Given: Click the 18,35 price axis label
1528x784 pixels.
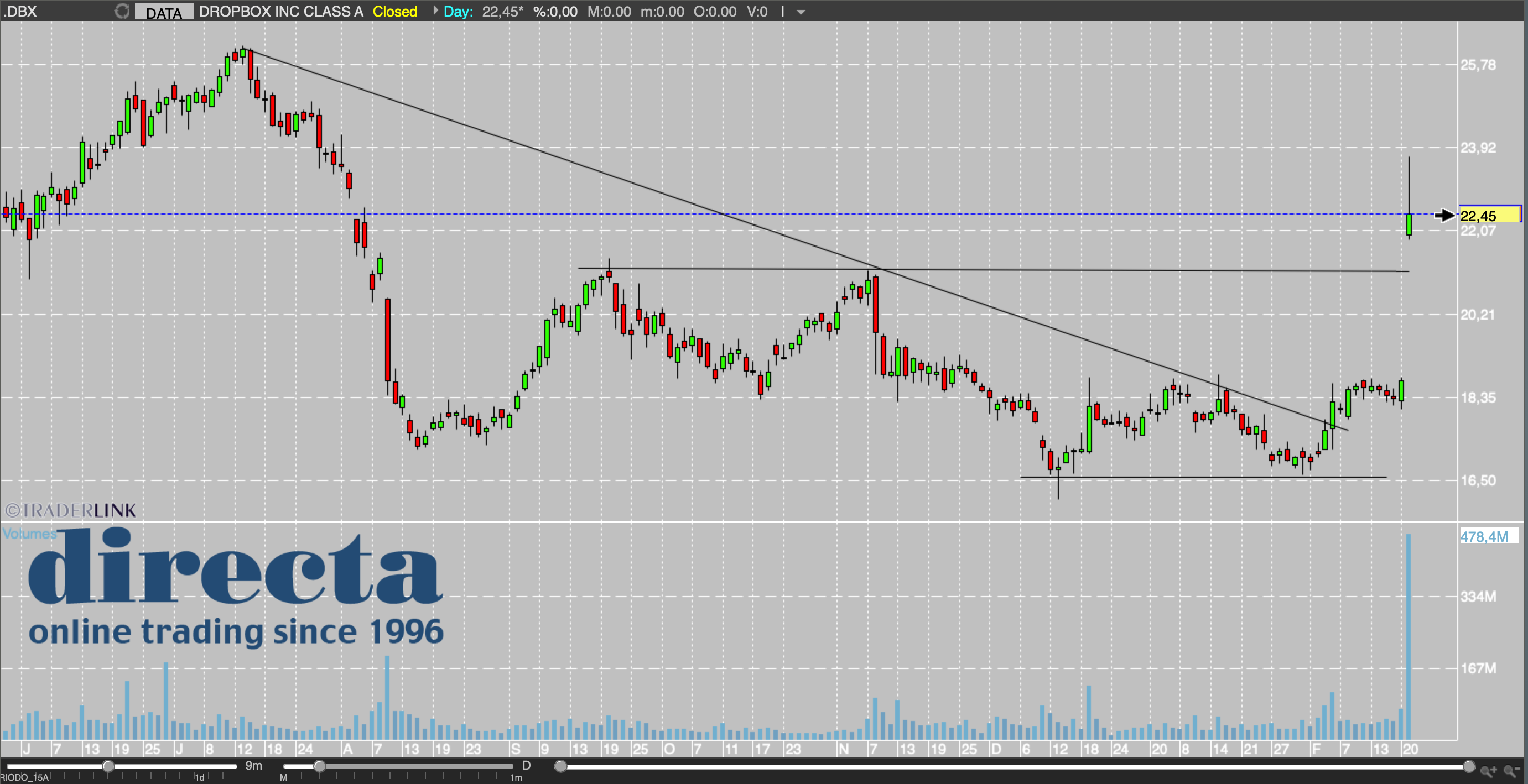Looking at the screenshot, I should click(1478, 397).
